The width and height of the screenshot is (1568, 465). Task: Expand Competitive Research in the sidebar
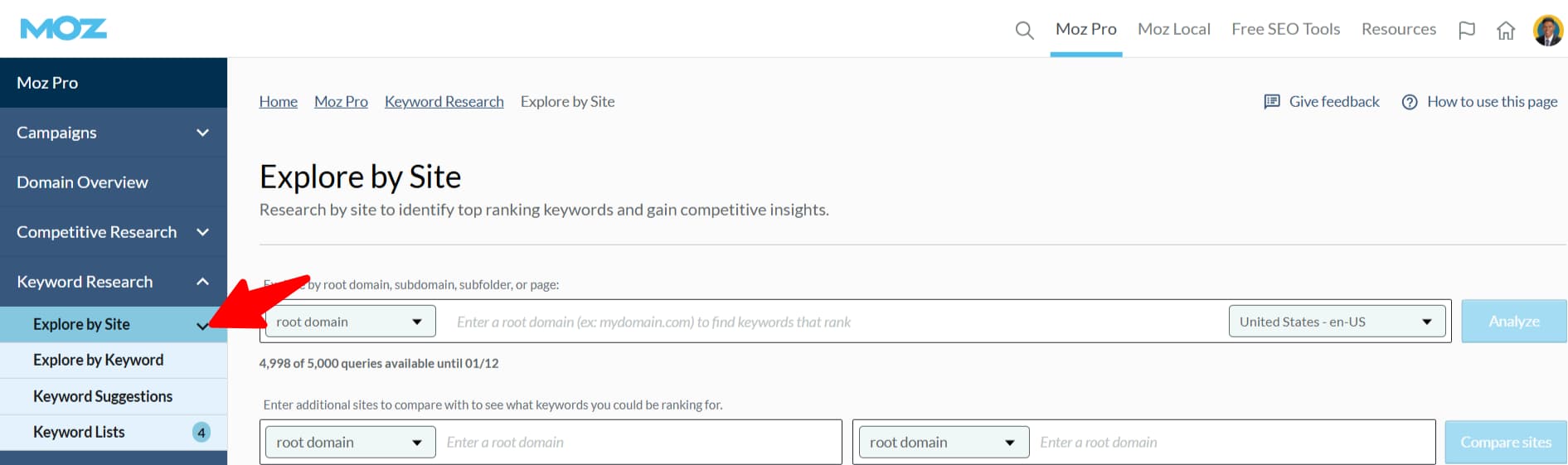(x=202, y=232)
